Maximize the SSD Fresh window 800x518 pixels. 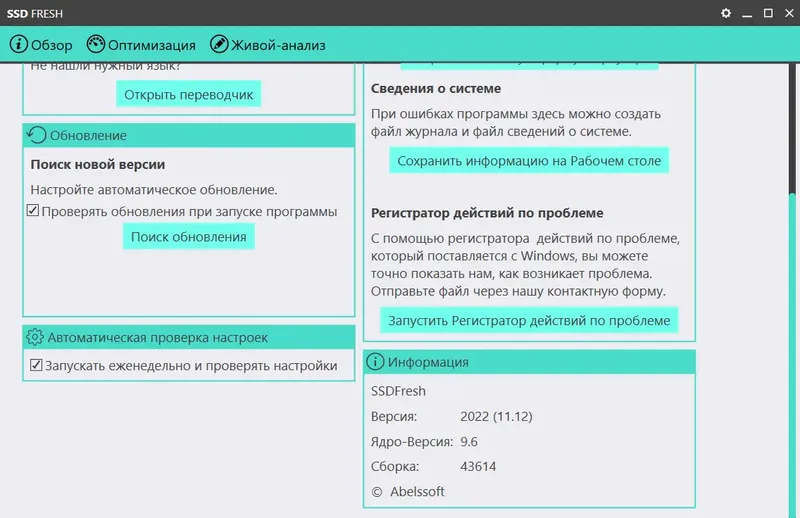click(768, 13)
